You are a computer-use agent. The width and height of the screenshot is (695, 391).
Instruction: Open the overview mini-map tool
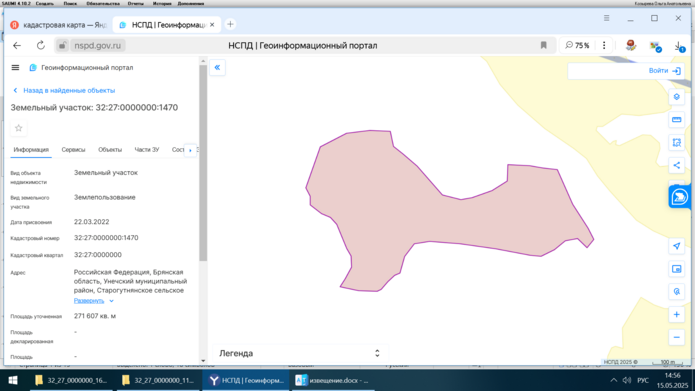tap(676, 269)
